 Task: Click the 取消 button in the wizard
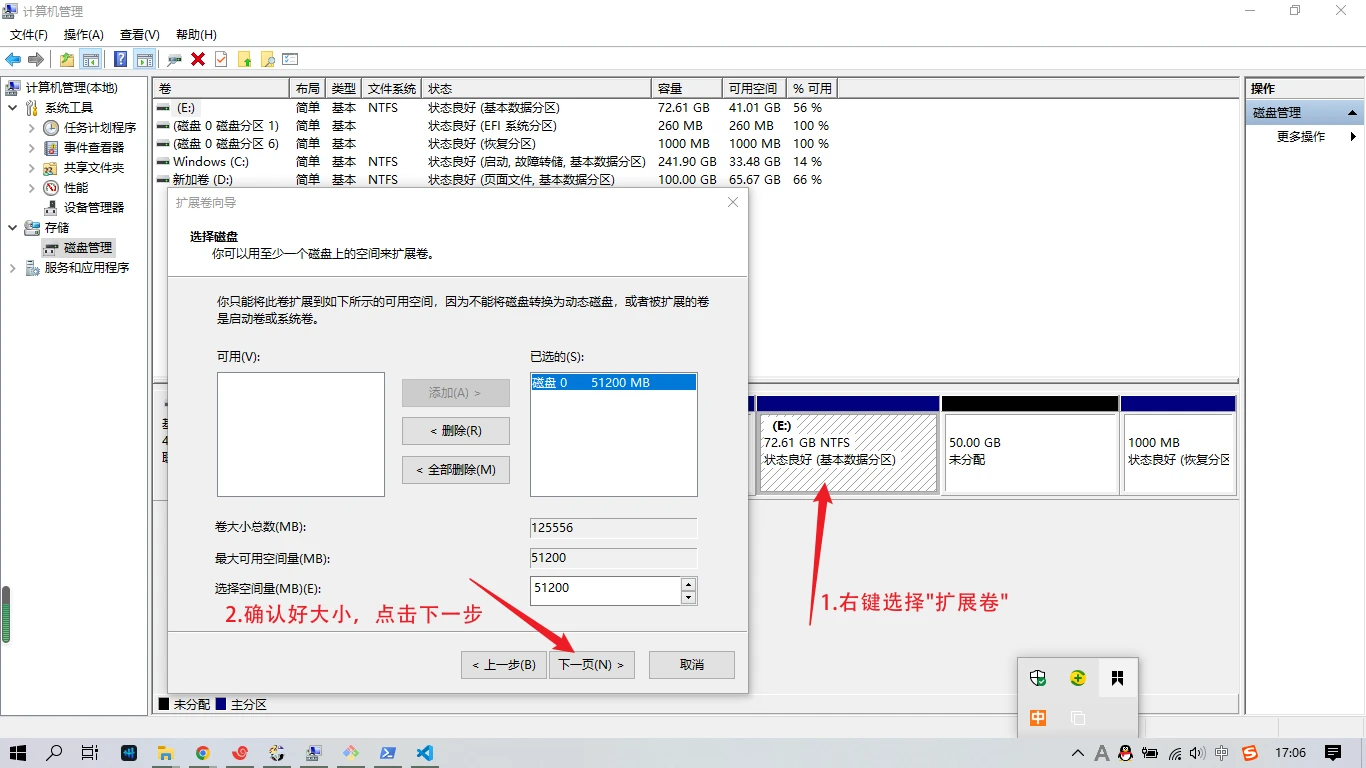(x=691, y=665)
